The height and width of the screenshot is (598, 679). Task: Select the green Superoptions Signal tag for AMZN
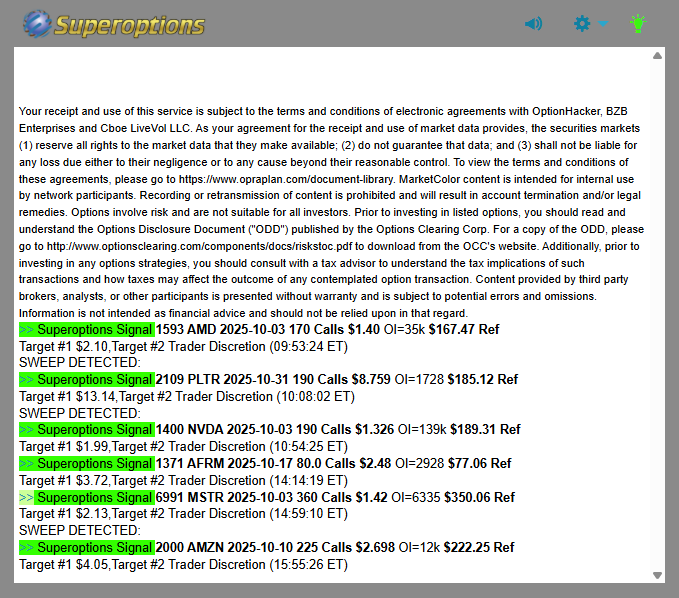(87, 547)
